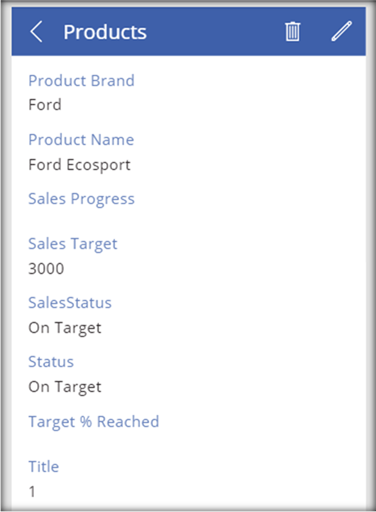
Task: Click the back arrow icon
Action: tap(36, 31)
